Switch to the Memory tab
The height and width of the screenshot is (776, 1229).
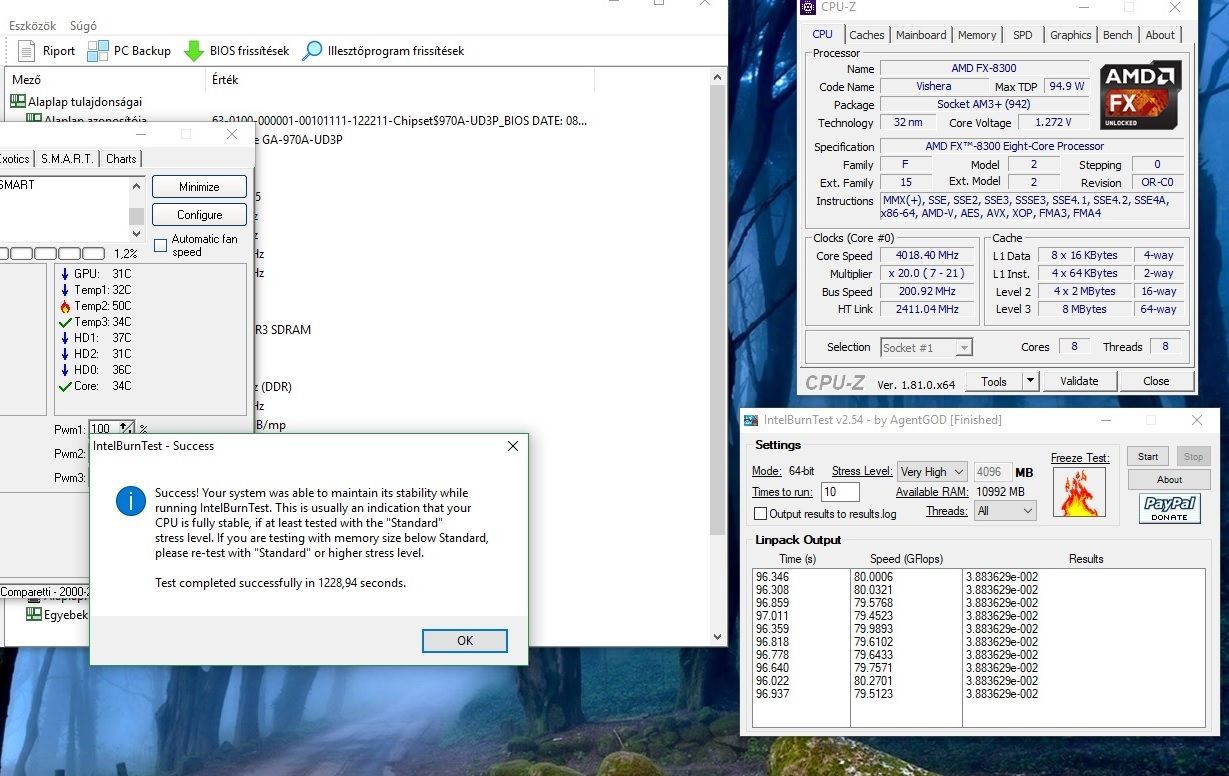(977, 35)
